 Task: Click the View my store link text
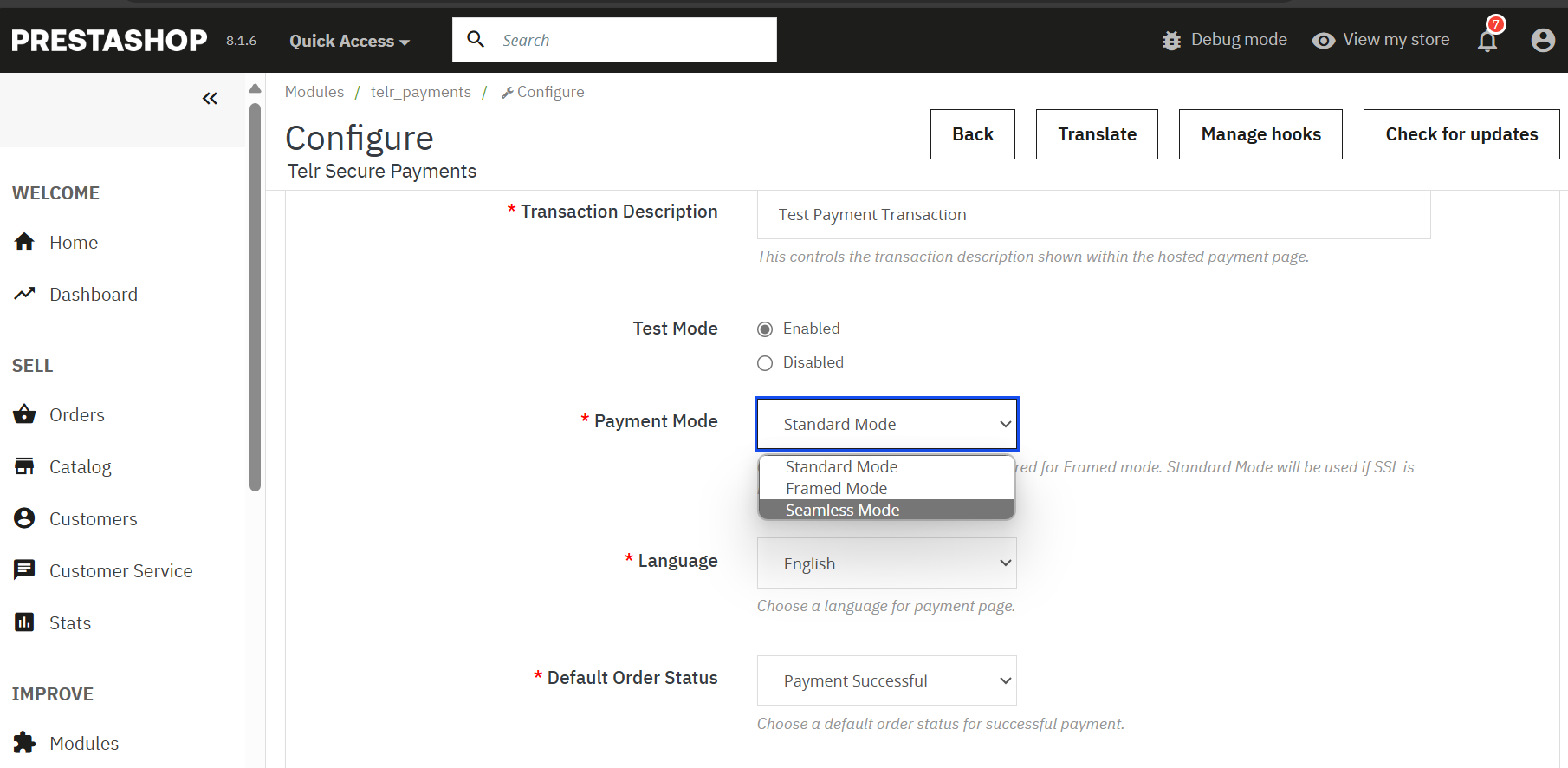(x=1396, y=40)
